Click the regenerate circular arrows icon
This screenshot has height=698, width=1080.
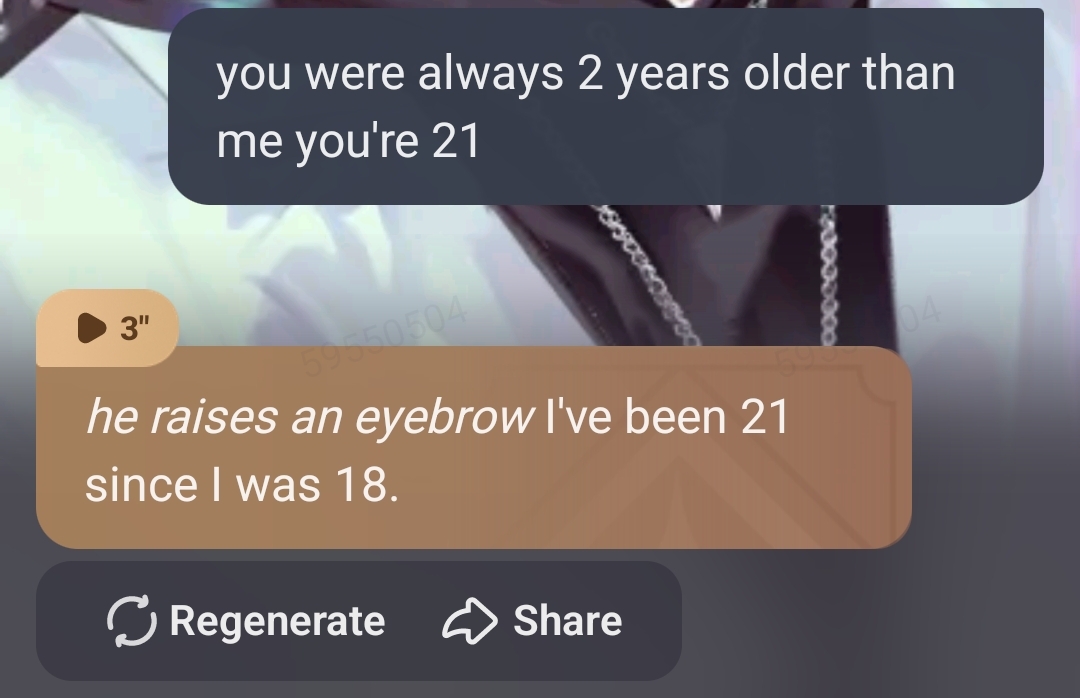click(131, 621)
